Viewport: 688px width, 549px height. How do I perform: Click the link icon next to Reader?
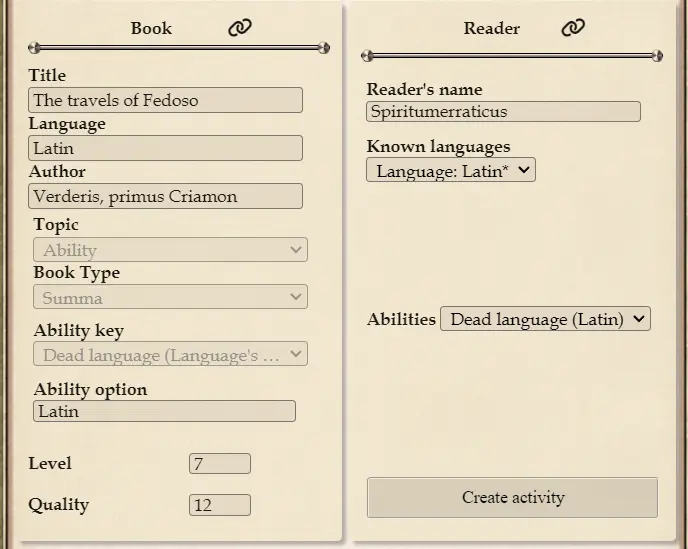coord(573,28)
